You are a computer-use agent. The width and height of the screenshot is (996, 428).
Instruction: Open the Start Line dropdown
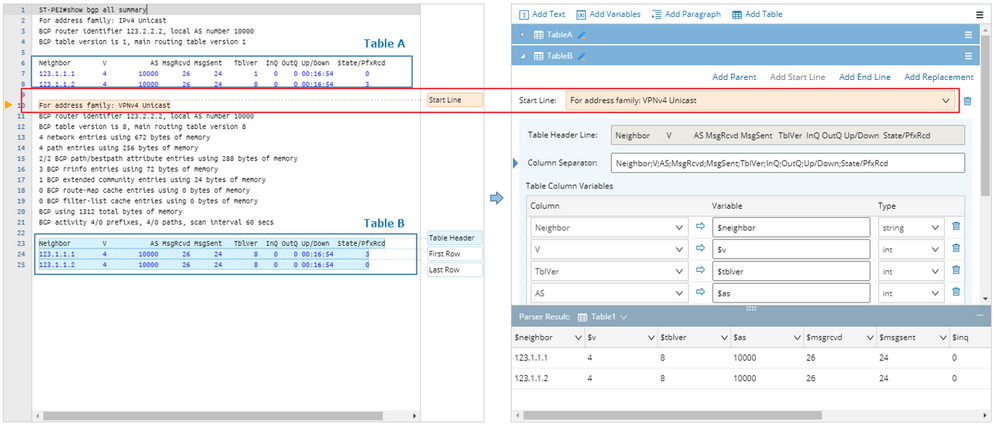click(945, 101)
